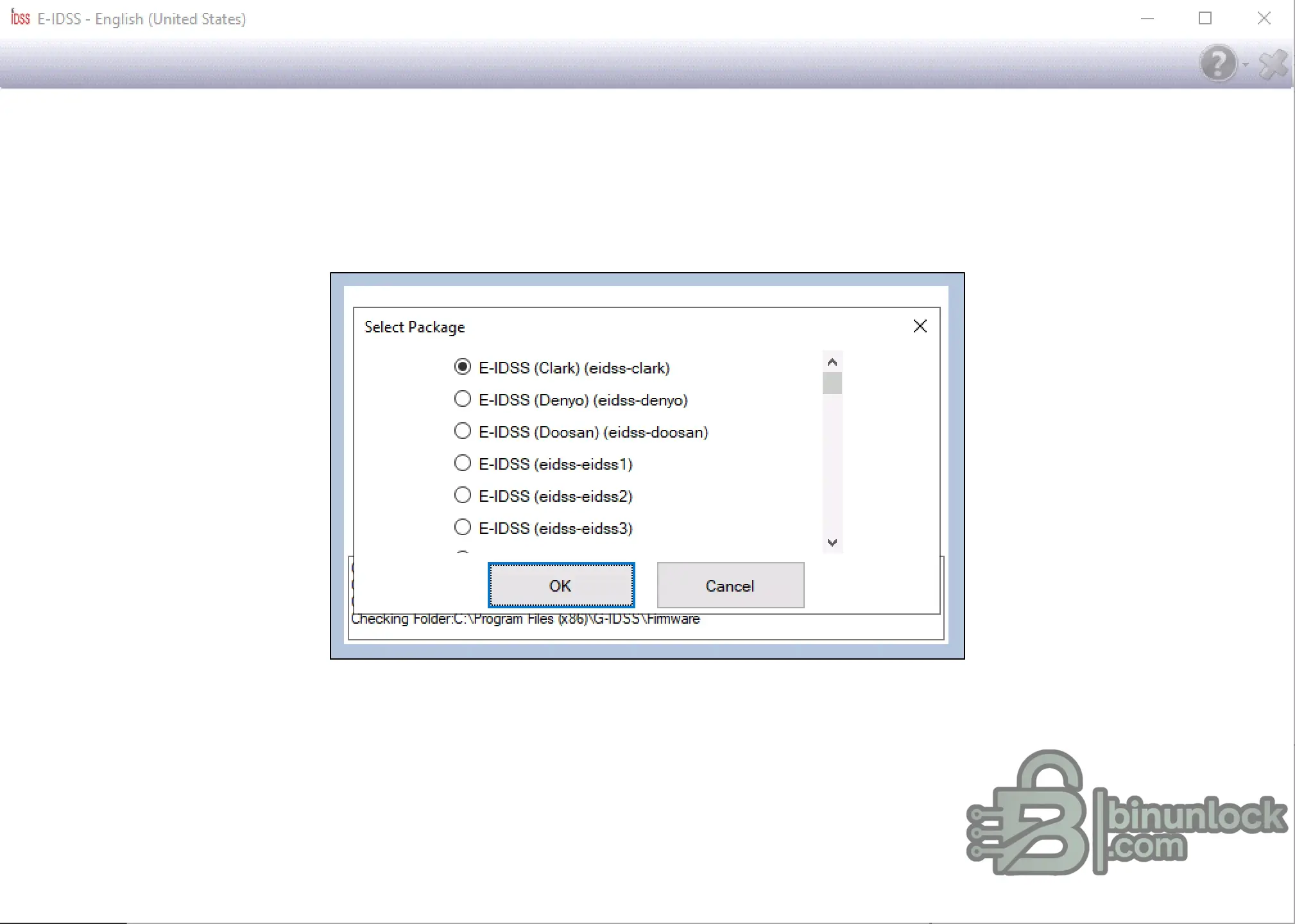Screen dimensions: 1295x924
Task: Select the eidss-eidss1 radio option
Action: tap(462, 463)
